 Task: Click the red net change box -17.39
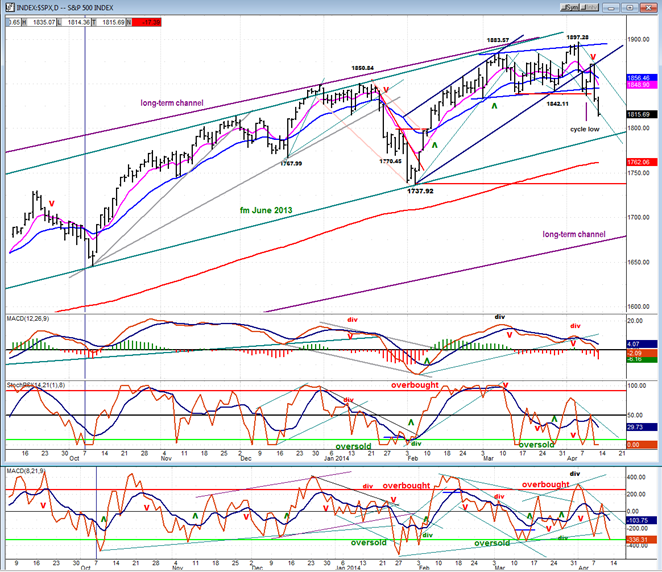[147, 22]
